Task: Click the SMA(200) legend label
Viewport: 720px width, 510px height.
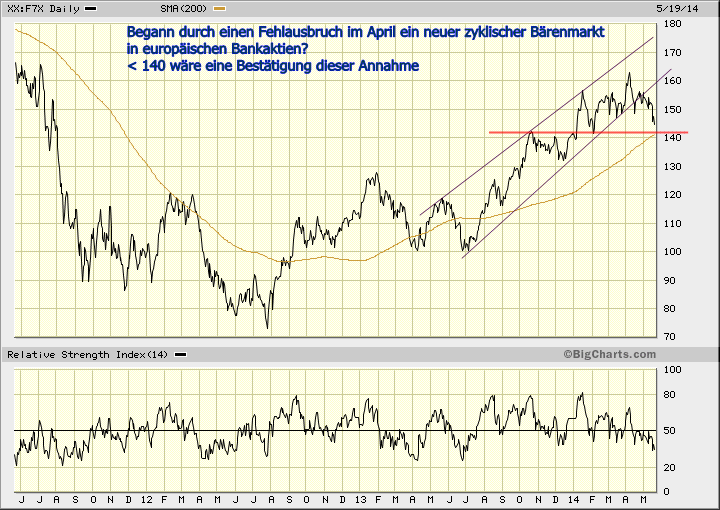Action: click(x=184, y=9)
